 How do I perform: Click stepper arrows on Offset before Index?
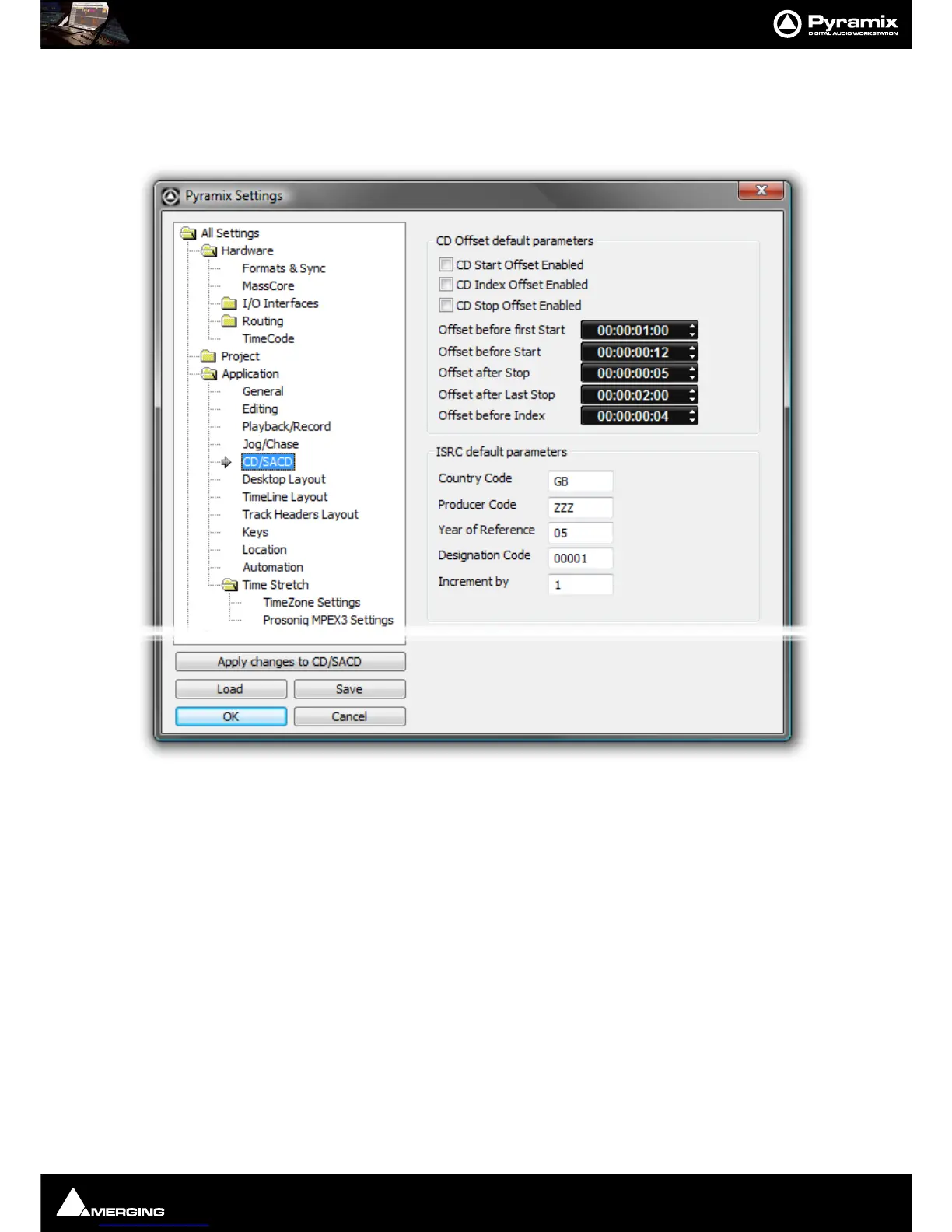tap(692, 416)
